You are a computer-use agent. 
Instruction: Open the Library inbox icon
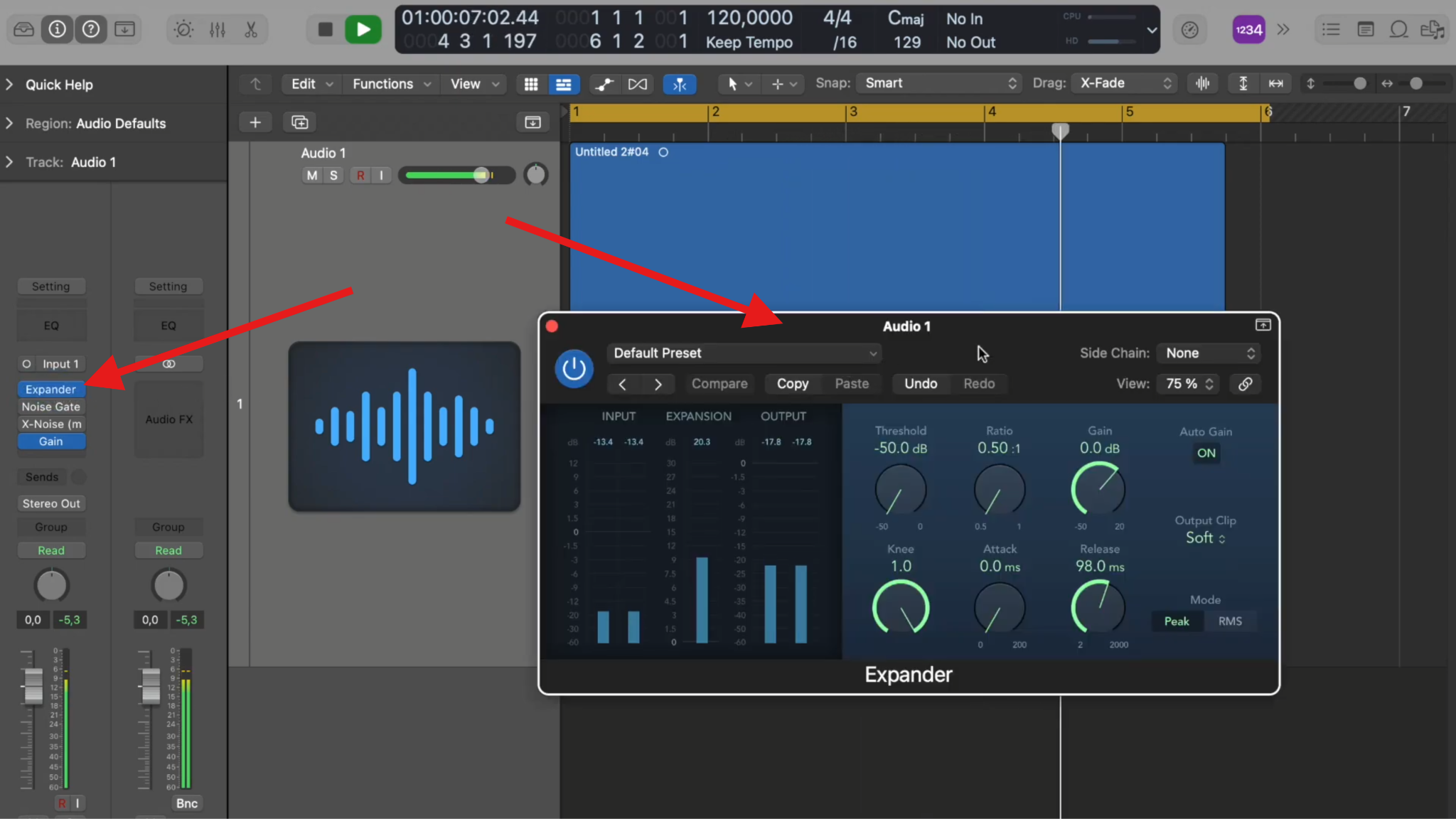(23, 29)
